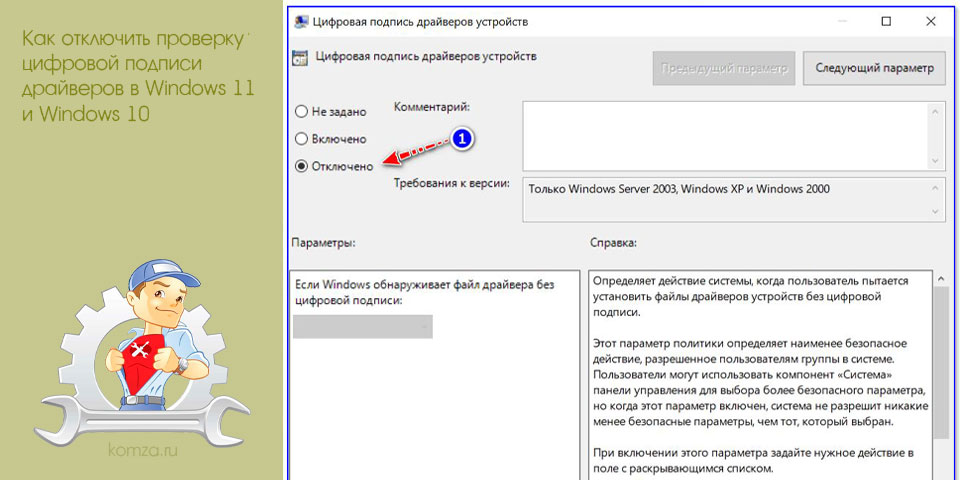This screenshot has width=960, height=480.
Task: Click inside the Комментарий text box
Action: coord(726,136)
